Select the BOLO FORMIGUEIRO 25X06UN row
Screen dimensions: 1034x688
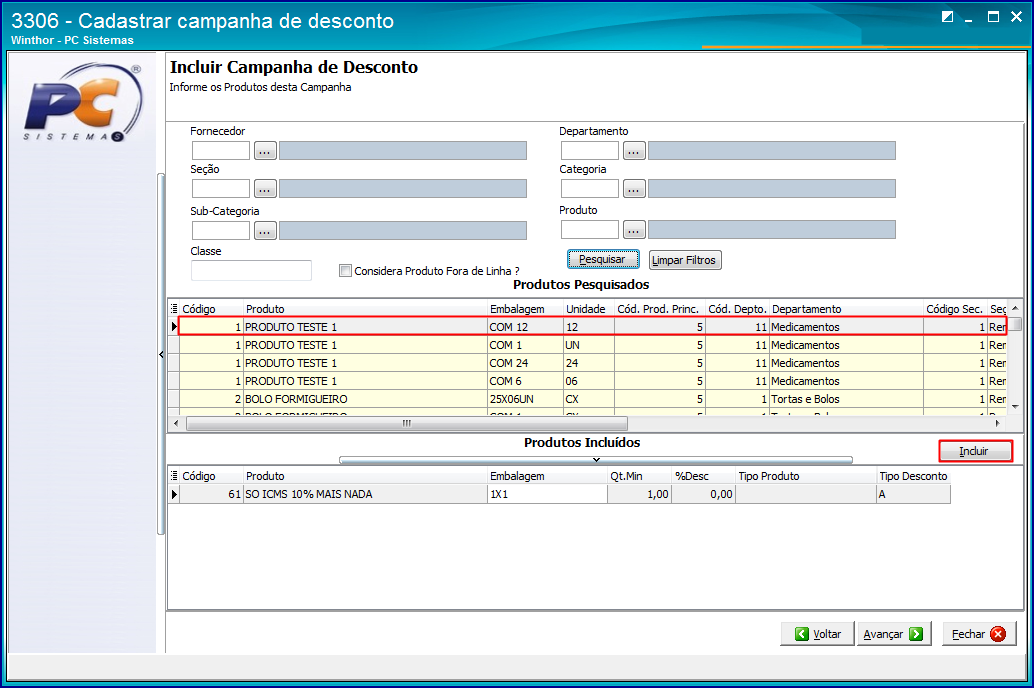pyautogui.click(x=592, y=399)
